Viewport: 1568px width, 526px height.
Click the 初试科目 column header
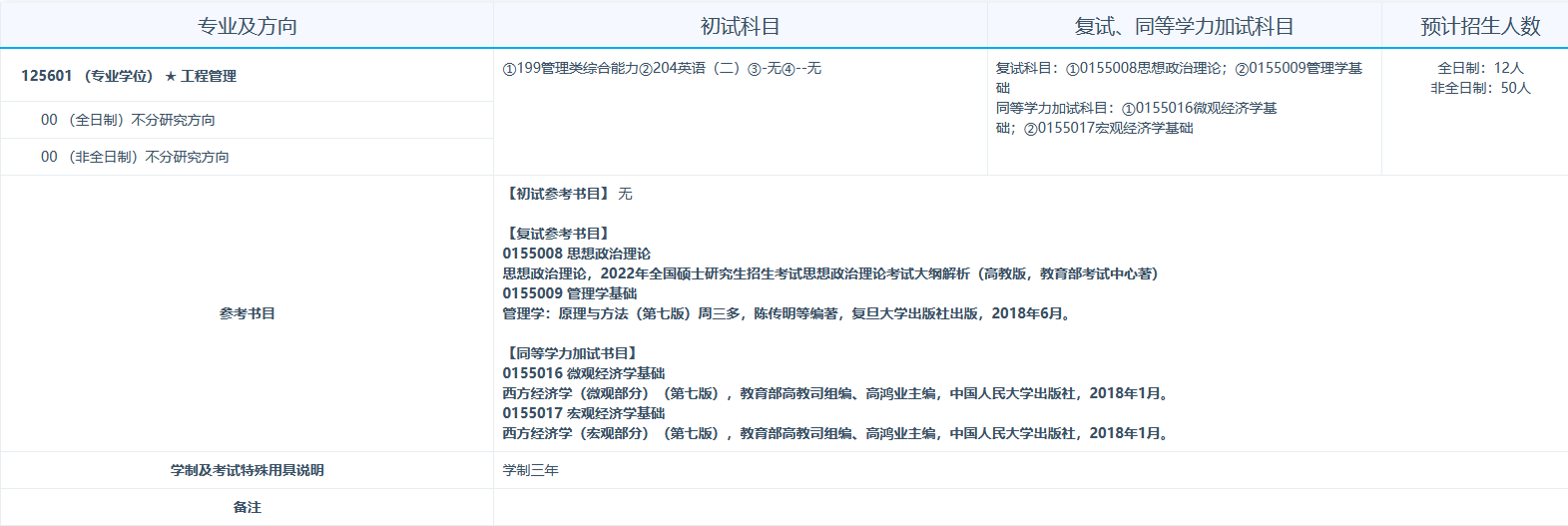(x=740, y=26)
